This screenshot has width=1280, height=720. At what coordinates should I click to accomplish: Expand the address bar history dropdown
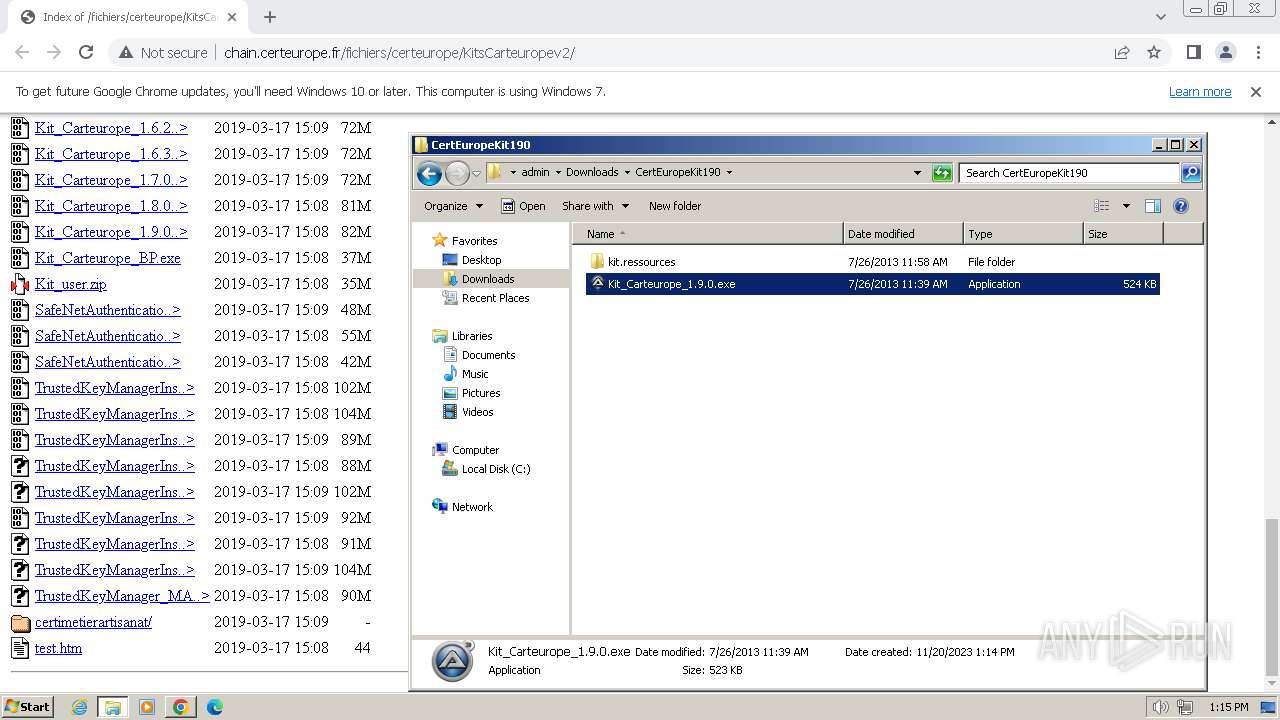point(917,173)
